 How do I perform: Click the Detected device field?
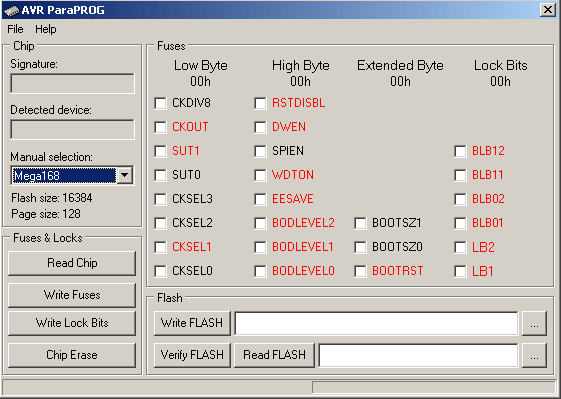[x=73, y=129]
